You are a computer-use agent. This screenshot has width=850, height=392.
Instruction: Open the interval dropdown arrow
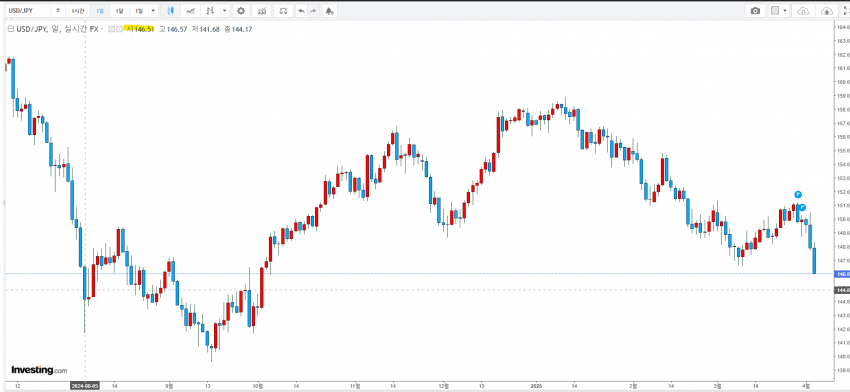[x=153, y=10]
